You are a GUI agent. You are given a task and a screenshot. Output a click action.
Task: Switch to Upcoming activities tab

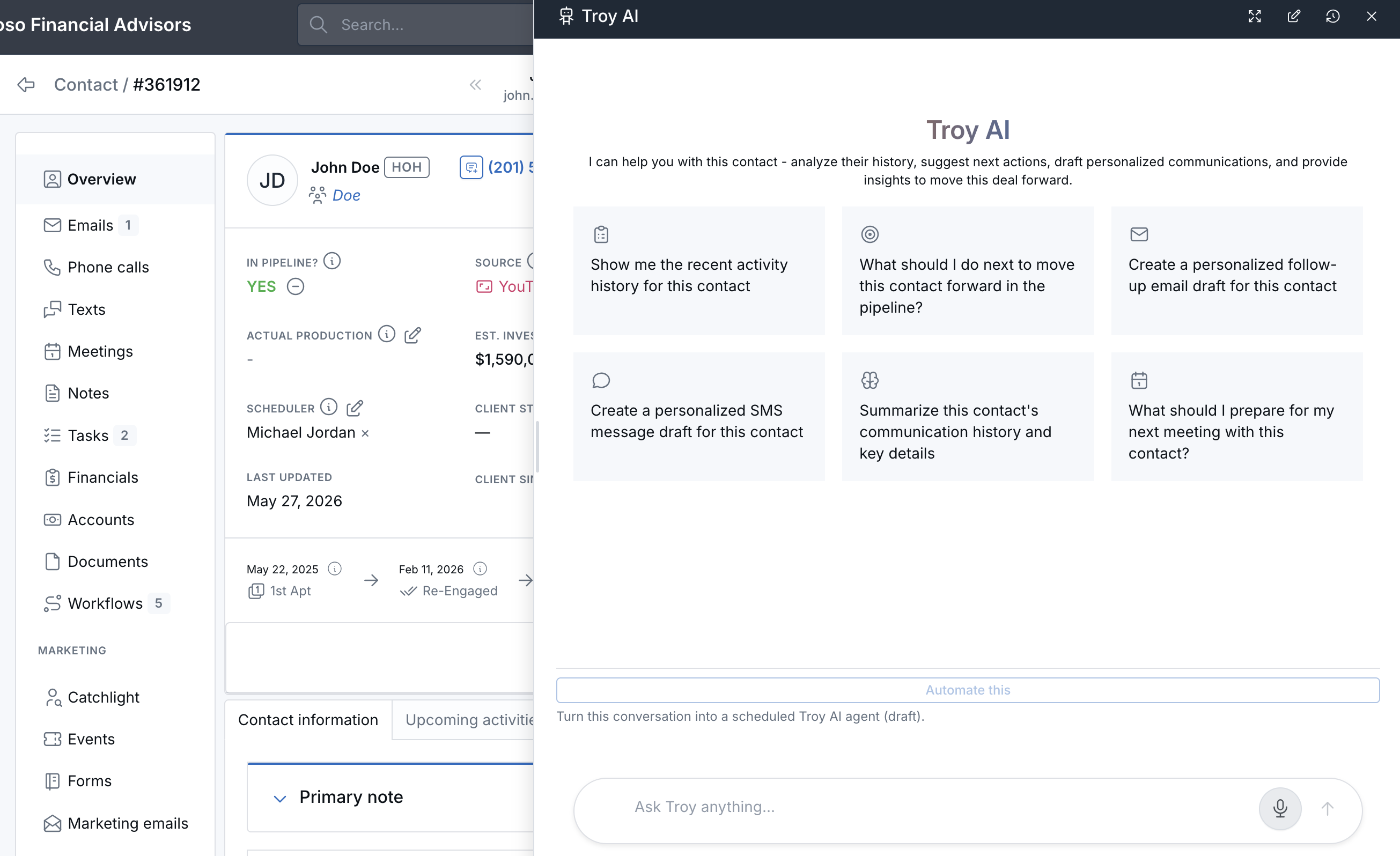(463, 720)
